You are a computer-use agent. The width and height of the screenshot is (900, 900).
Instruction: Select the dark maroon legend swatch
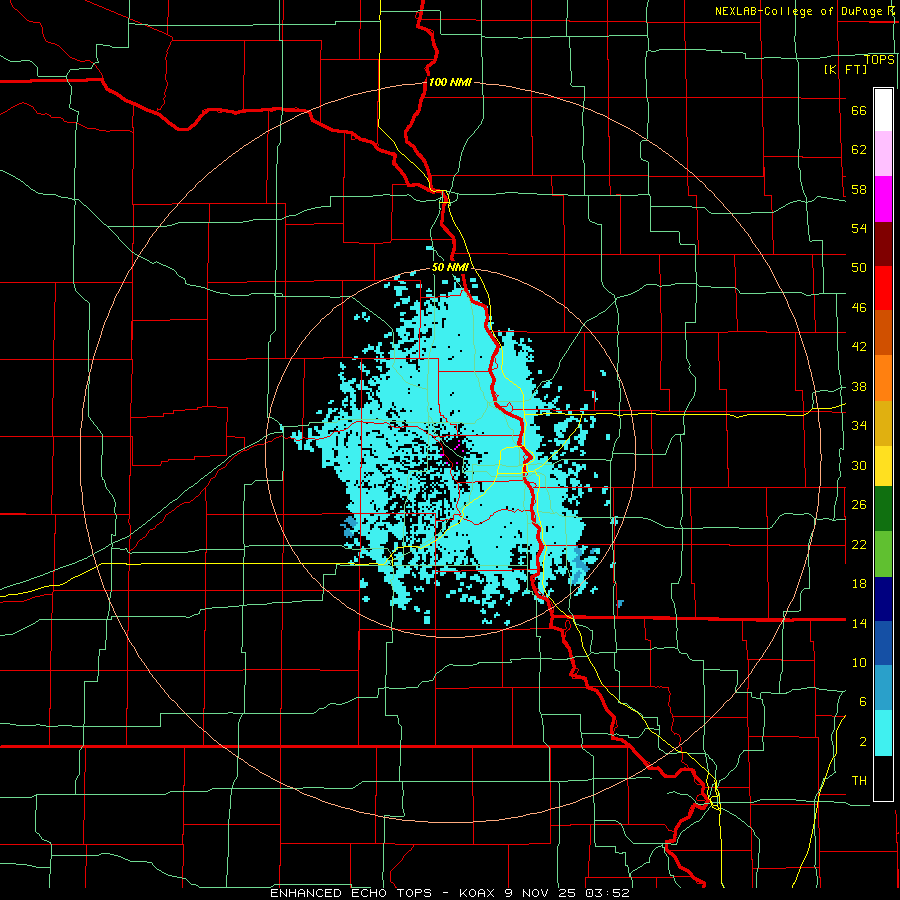[883, 243]
